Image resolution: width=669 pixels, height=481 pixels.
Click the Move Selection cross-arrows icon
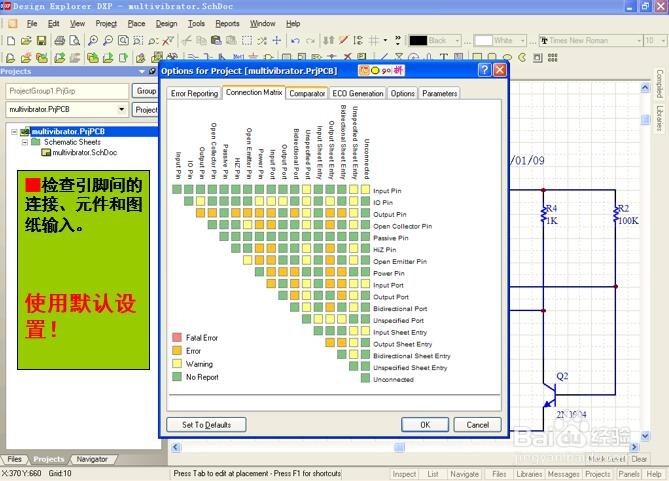[x=277, y=41]
